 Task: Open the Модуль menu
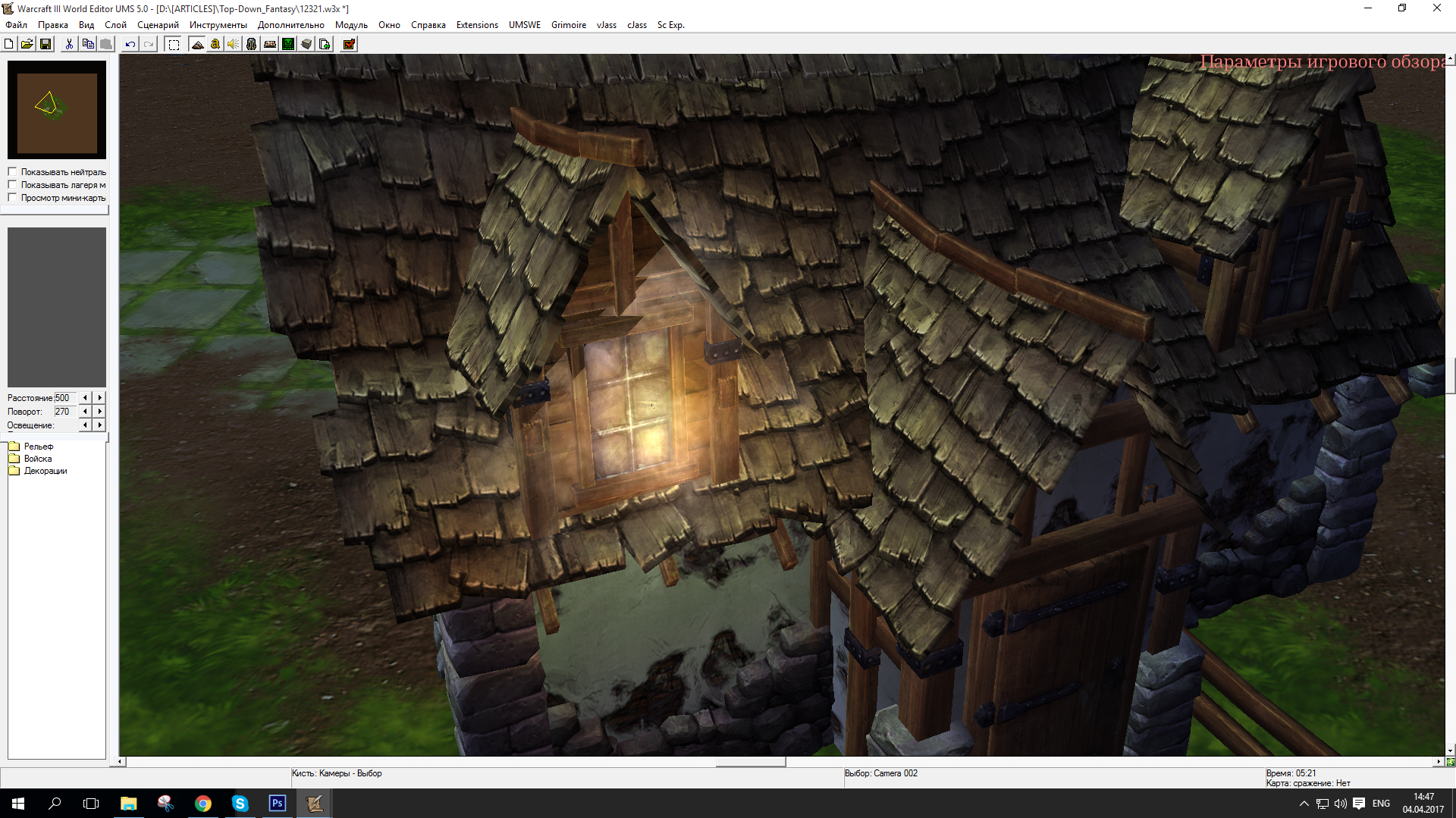[351, 25]
